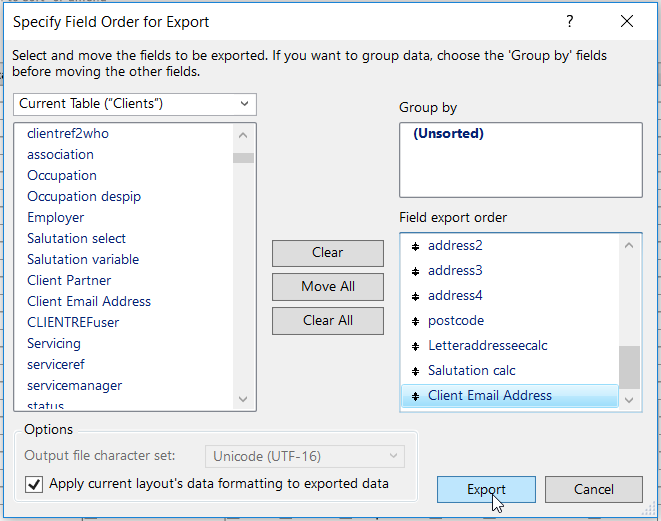Select the Occupation field in the list
661x521 pixels.
[x=62, y=175]
